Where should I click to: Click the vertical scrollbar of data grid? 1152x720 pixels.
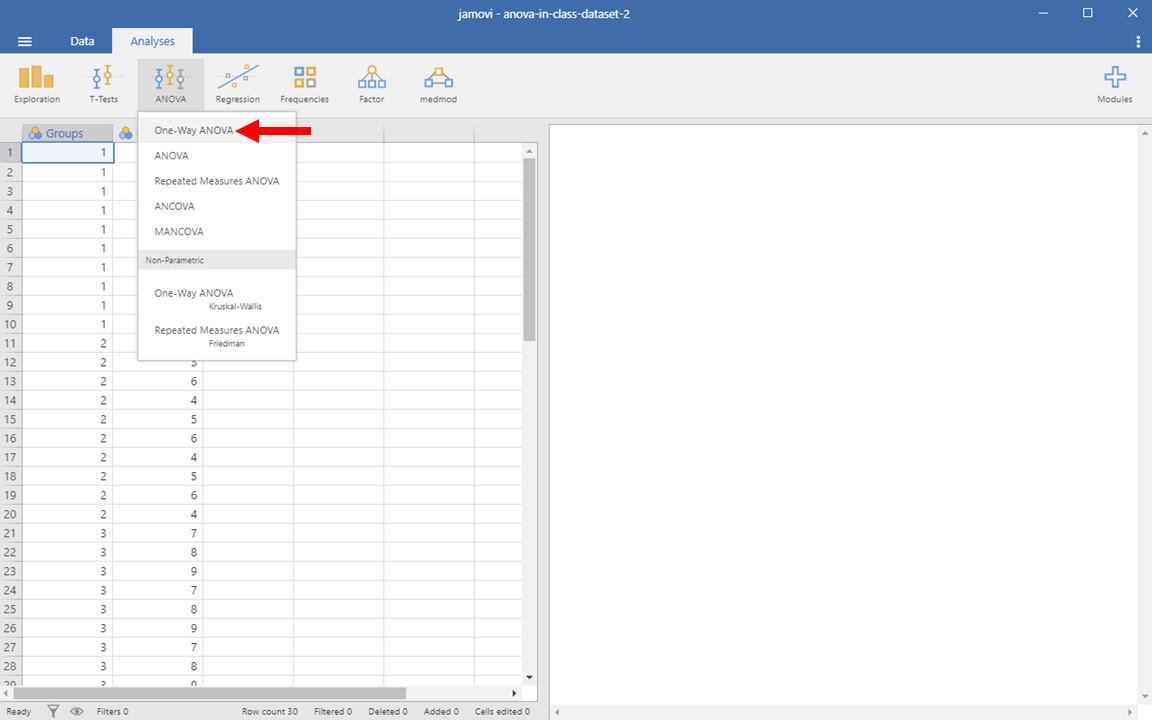[x=529, y=250]
